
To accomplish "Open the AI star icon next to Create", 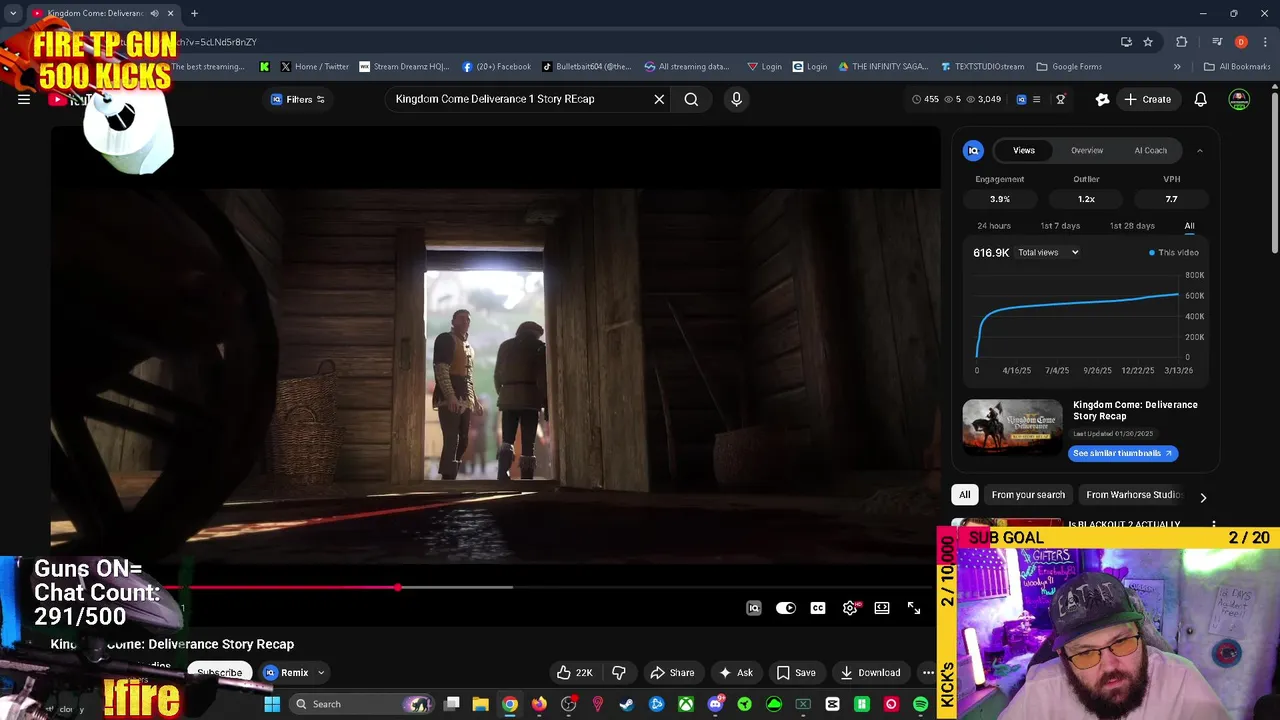I will pyautogui.click(x=1102, y=99).
